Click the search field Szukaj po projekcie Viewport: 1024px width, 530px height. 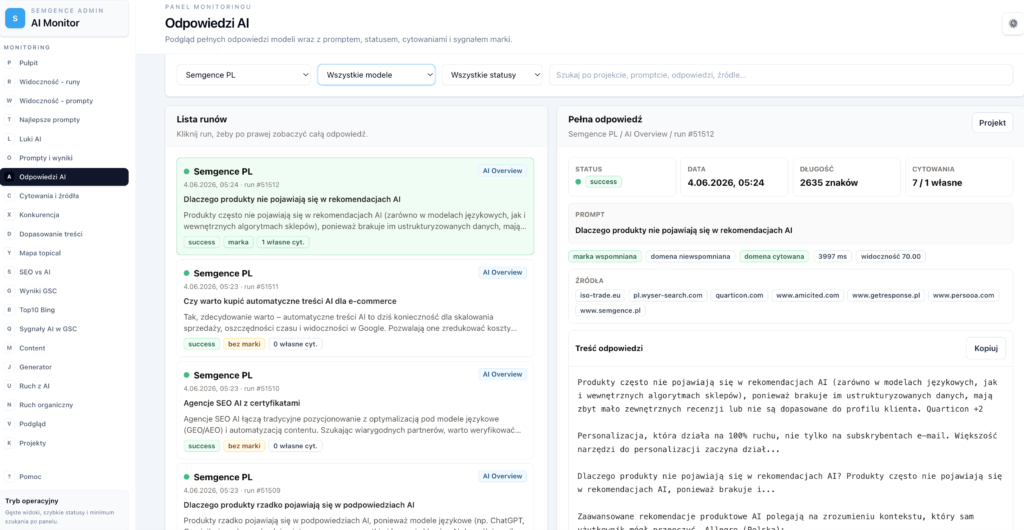[780, 74]
